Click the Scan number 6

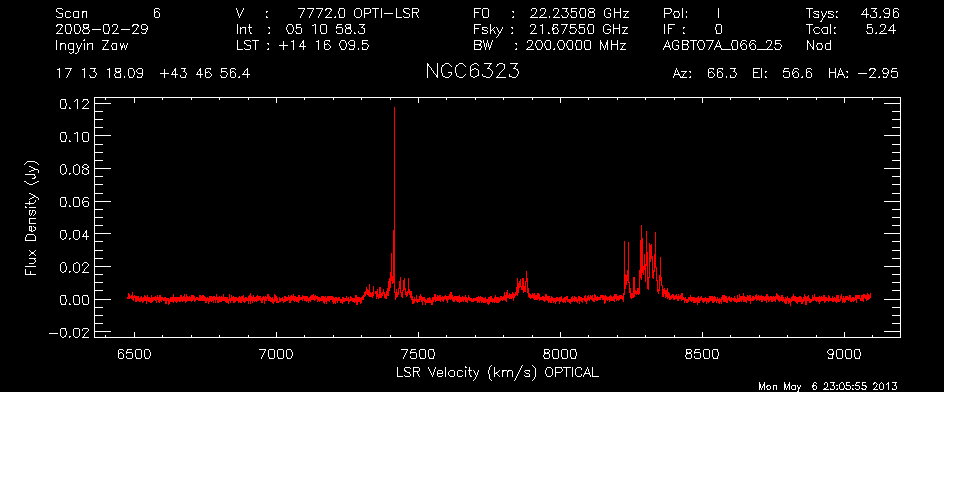(156, 13)
